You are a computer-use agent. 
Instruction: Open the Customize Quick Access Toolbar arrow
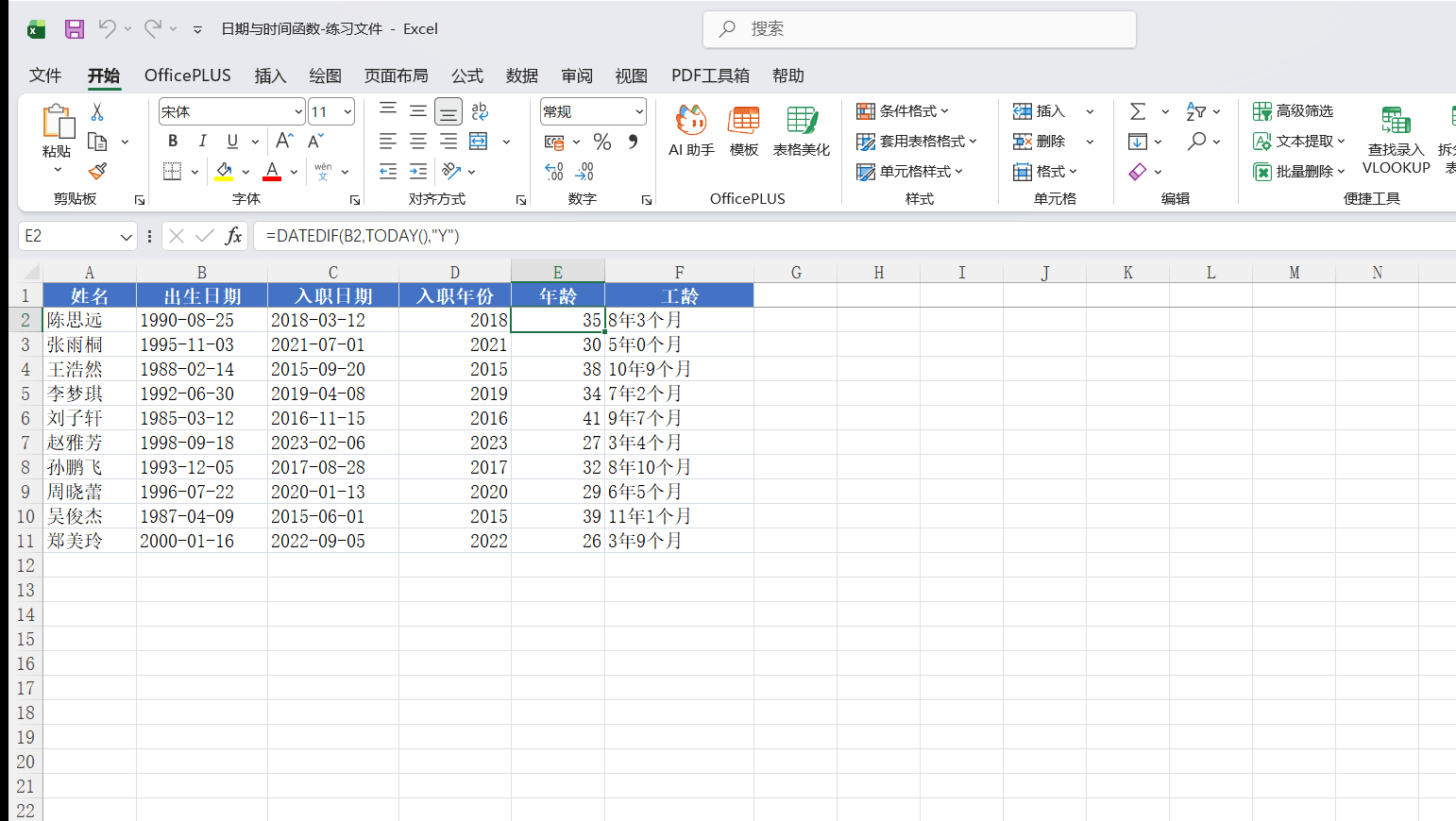[x=197, y=29]
